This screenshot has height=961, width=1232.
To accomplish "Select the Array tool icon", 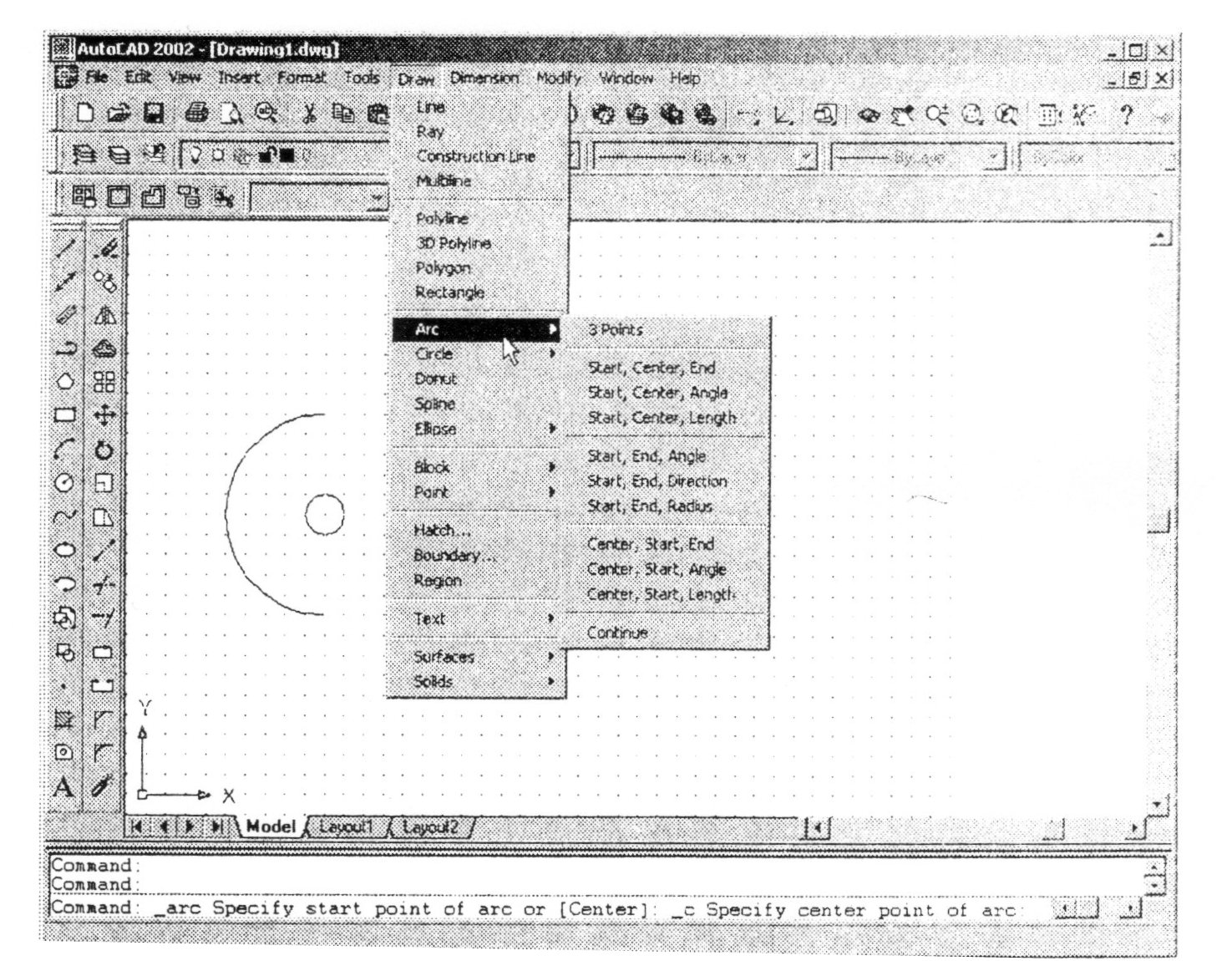I will point(104,382).
